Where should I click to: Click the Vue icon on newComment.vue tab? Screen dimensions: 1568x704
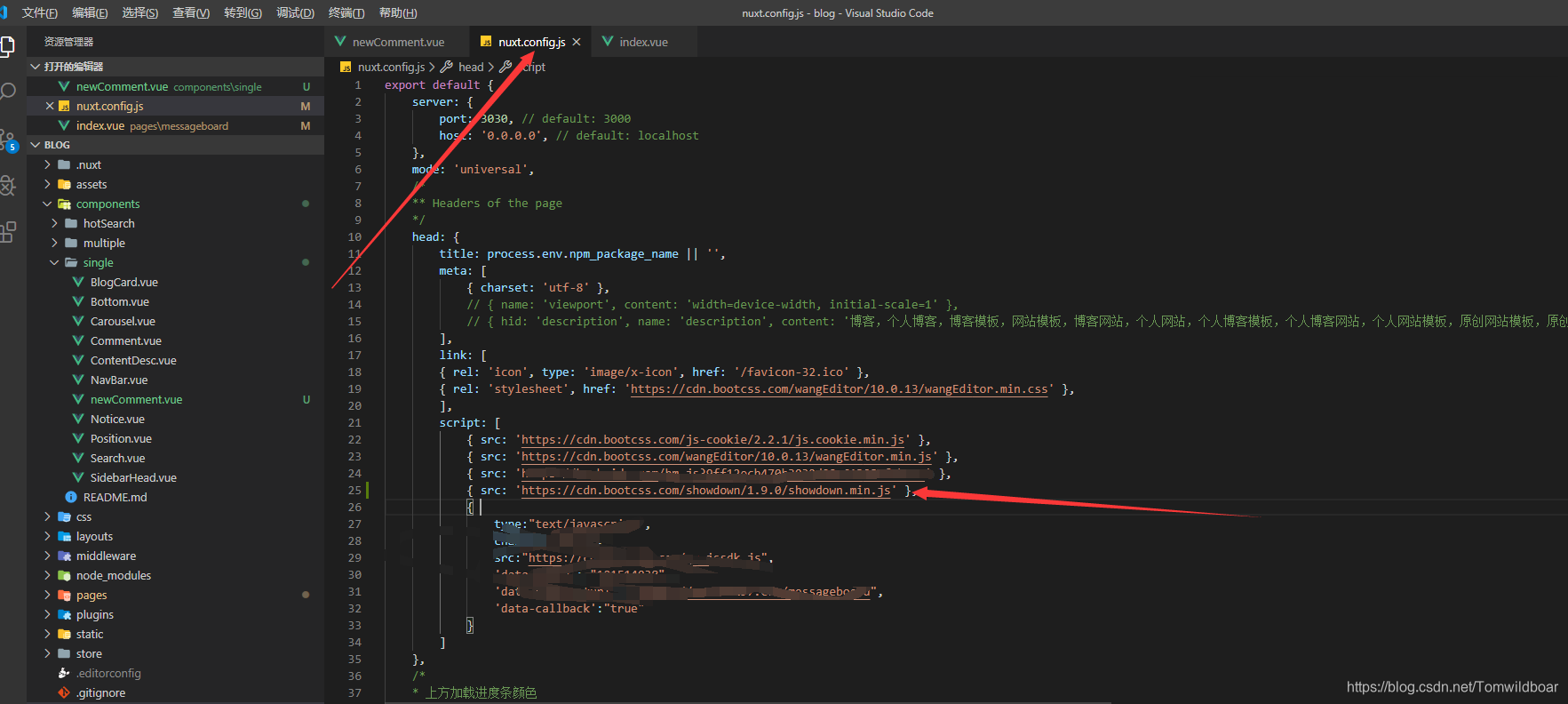[340, 42]
